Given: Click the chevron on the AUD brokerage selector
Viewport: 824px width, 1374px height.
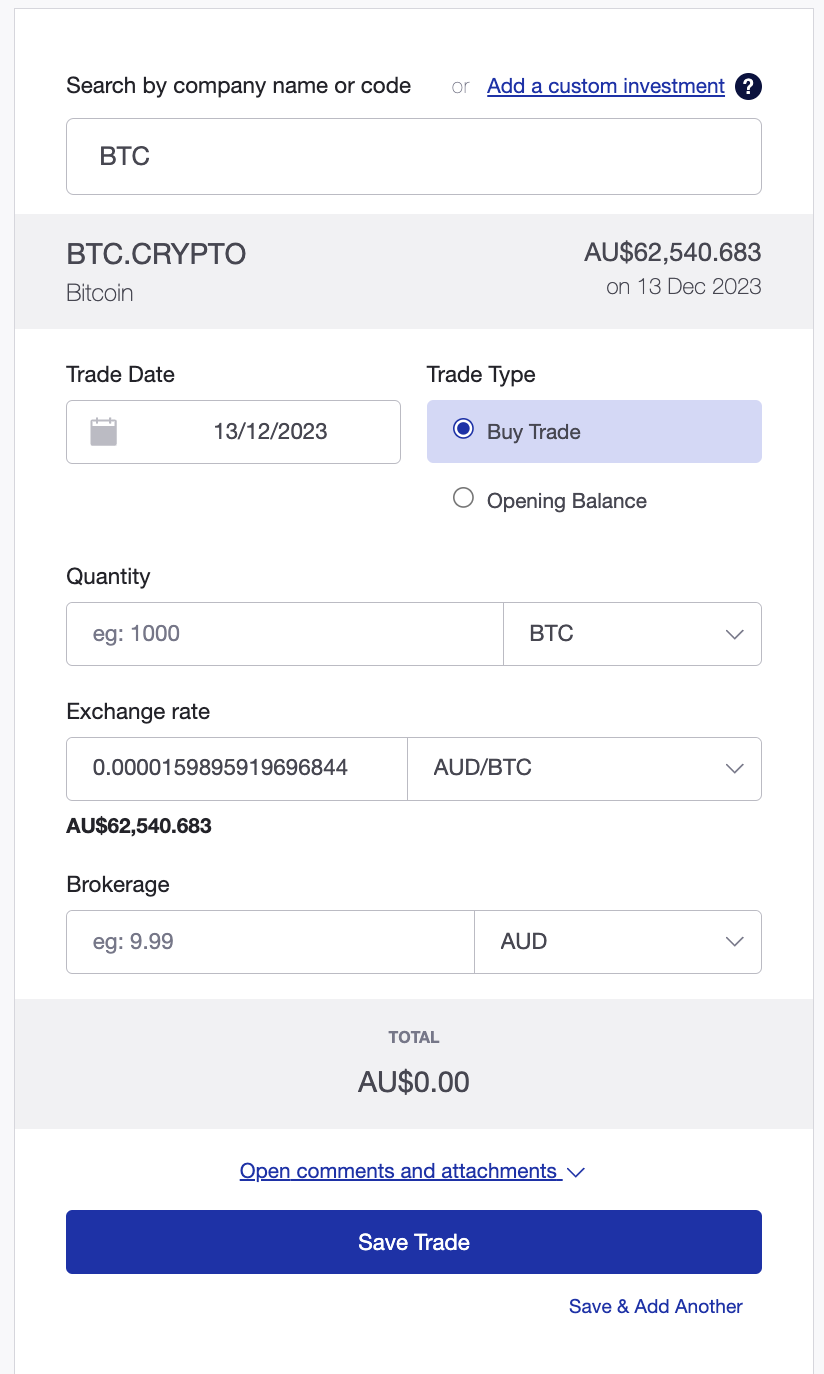Looking at the screenshot, I should pos(734,941).
